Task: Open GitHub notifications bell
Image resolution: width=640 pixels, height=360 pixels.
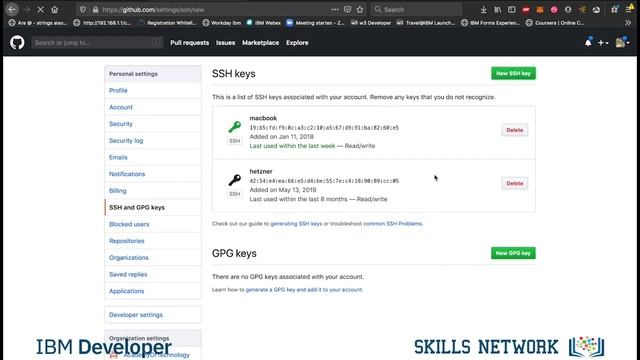Action: coord(588,42)
